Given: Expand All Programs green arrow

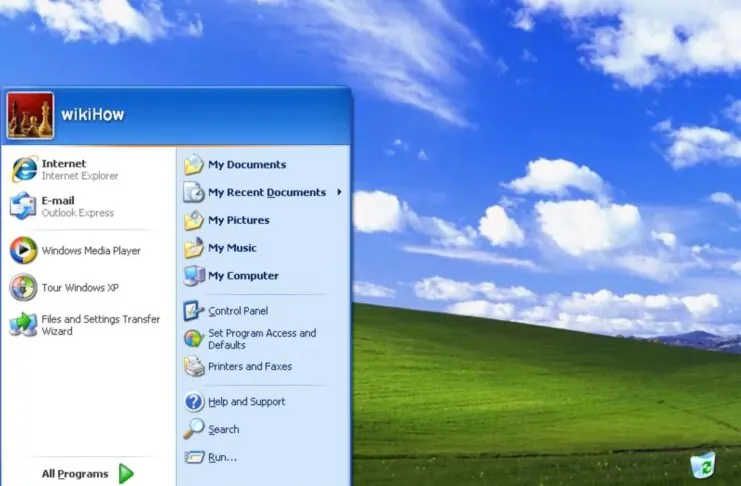Looking at the screenshot, I should [126, 473].
